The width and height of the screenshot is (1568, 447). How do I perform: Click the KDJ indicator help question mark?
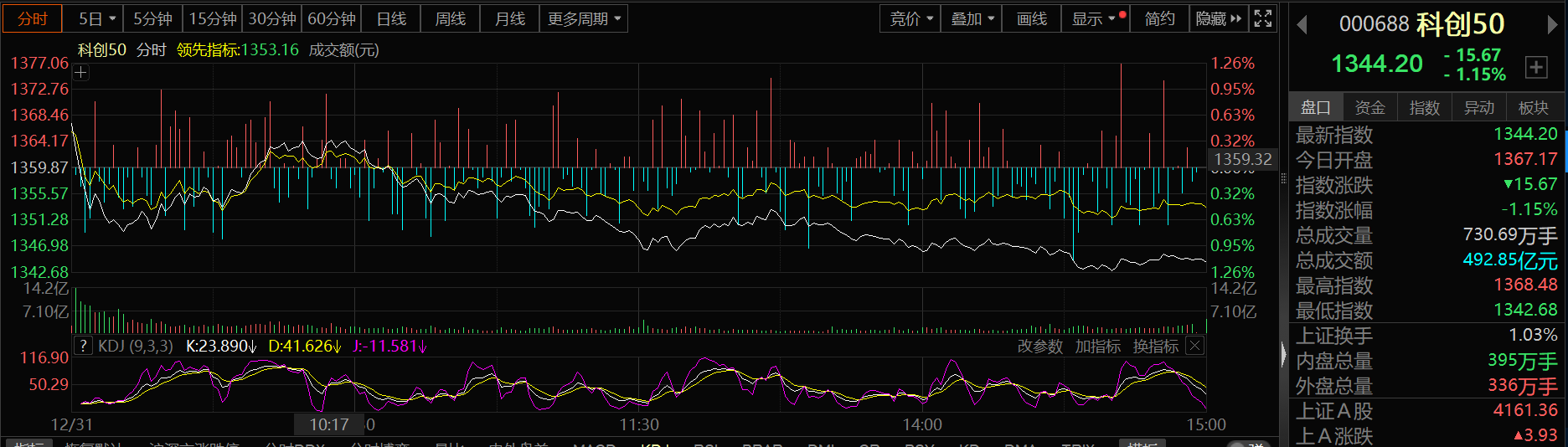[83, 346]
